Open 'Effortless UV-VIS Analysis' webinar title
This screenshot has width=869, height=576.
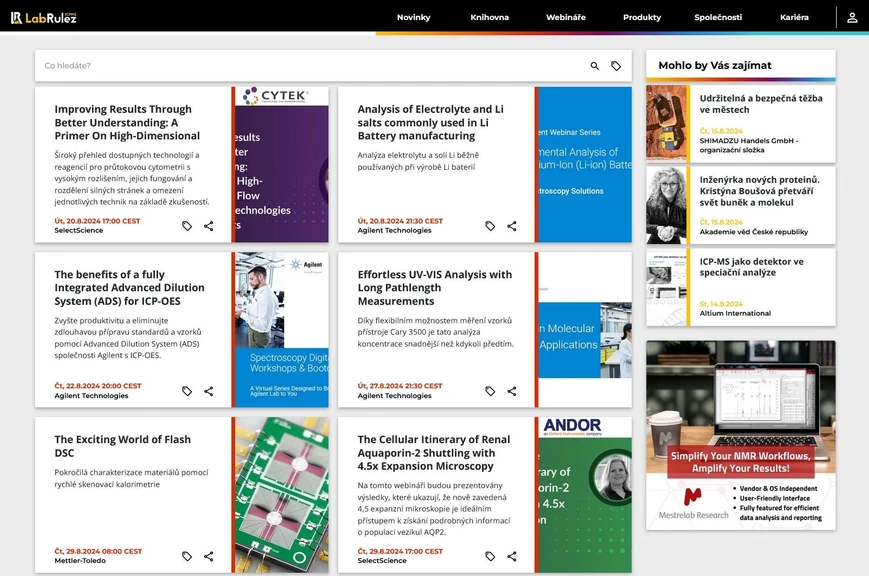[434, 288]
